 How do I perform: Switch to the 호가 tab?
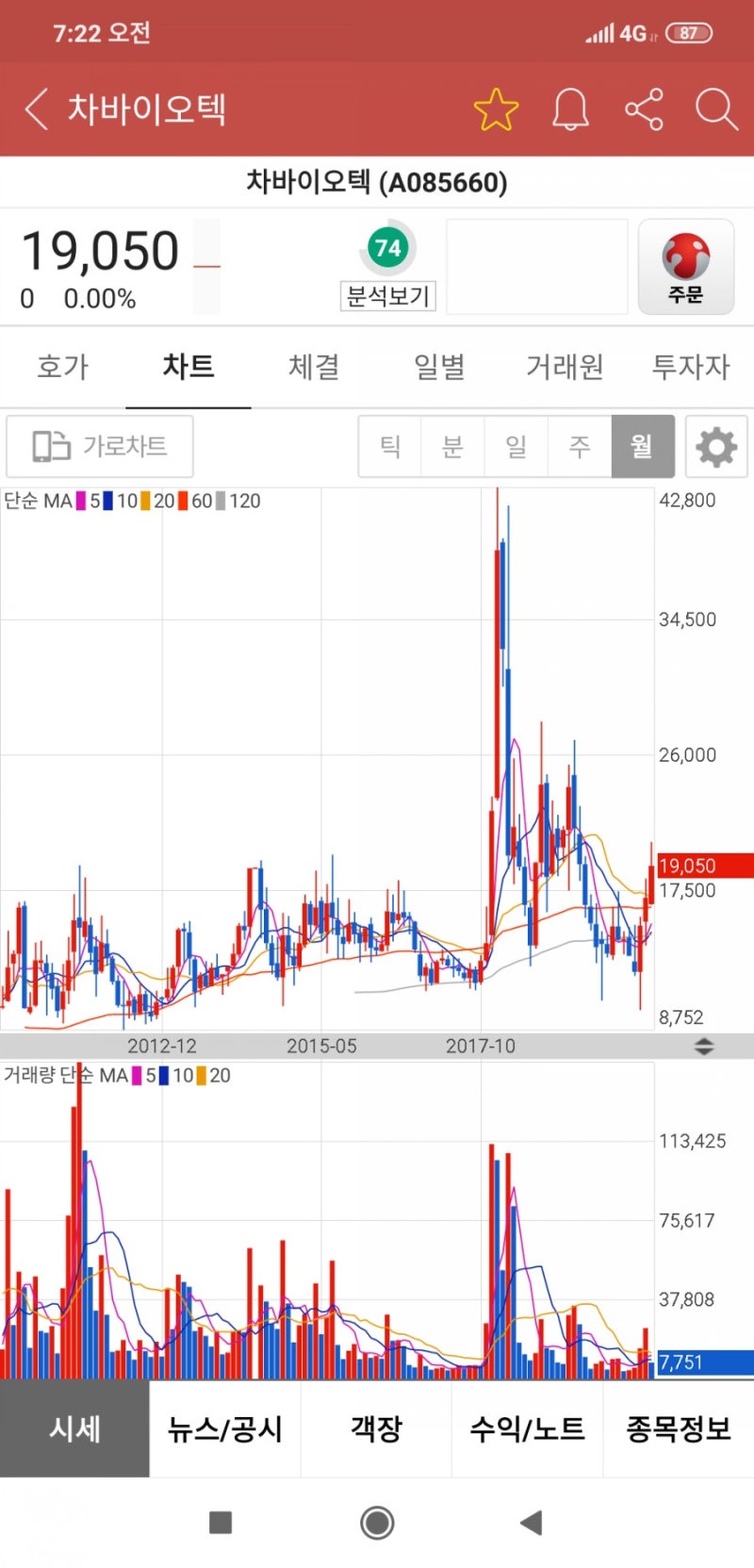(63, 367)
